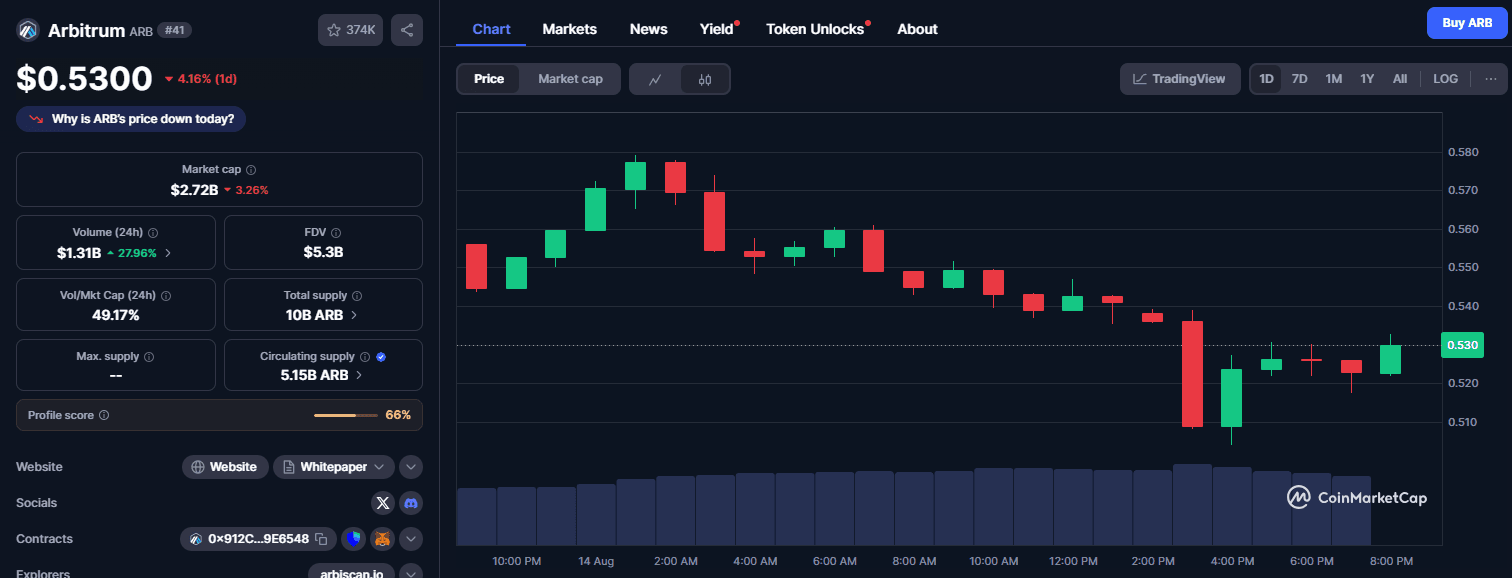Click the #41 rank badge

[174, 30]
